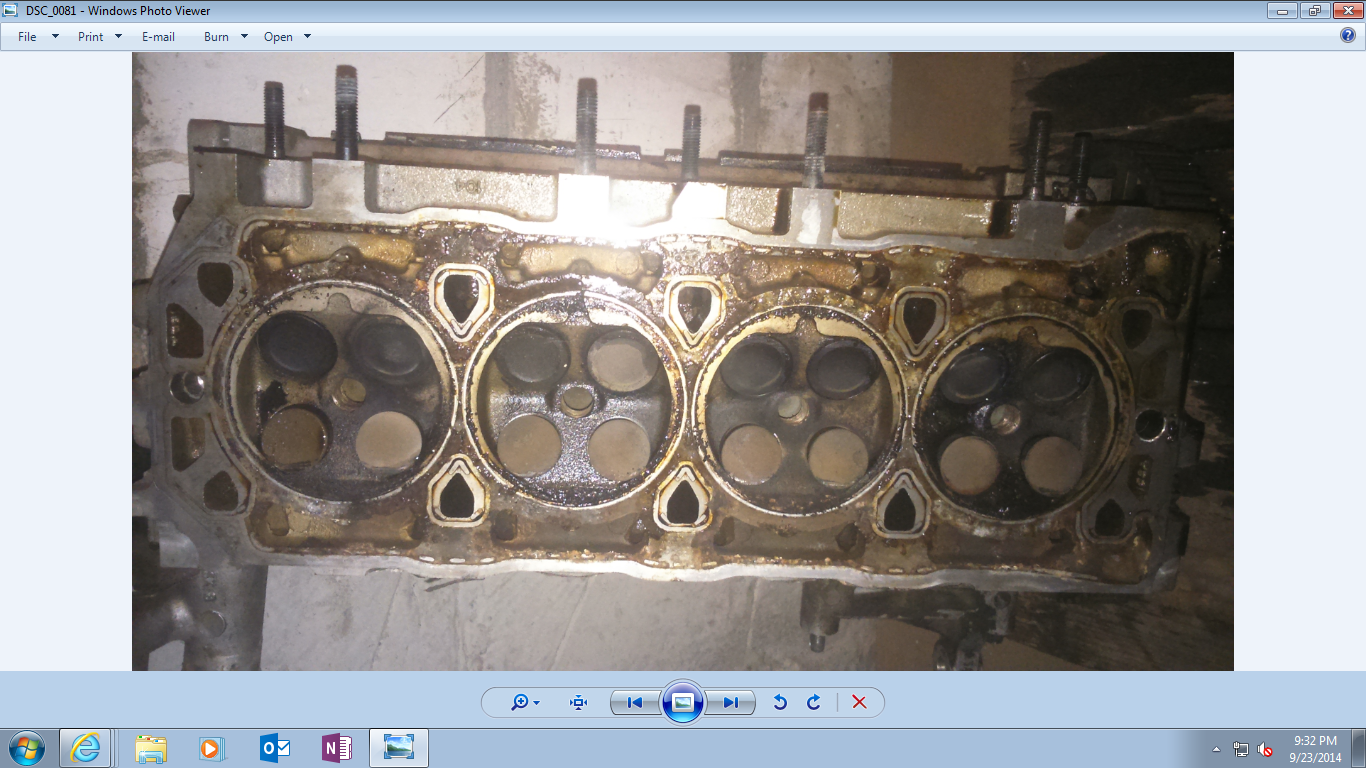Screen dimensions: 1366x768
Task: Rotate the photo clockwise
Action: coord(813,702)
